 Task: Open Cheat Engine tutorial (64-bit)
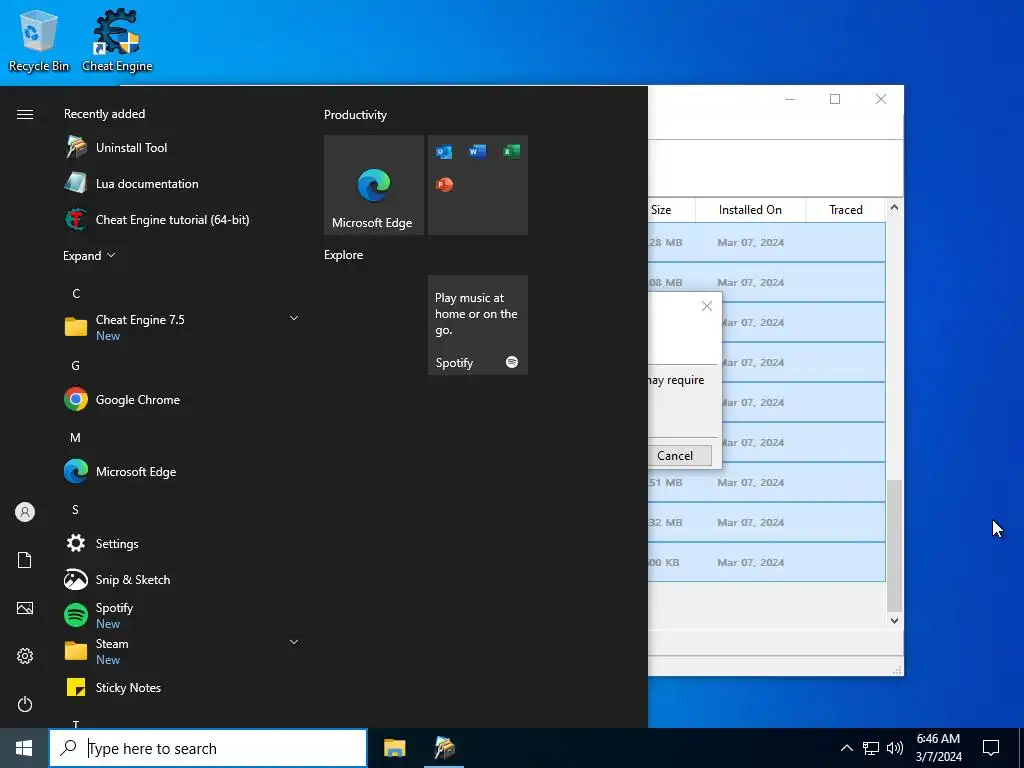pos(181,219)
